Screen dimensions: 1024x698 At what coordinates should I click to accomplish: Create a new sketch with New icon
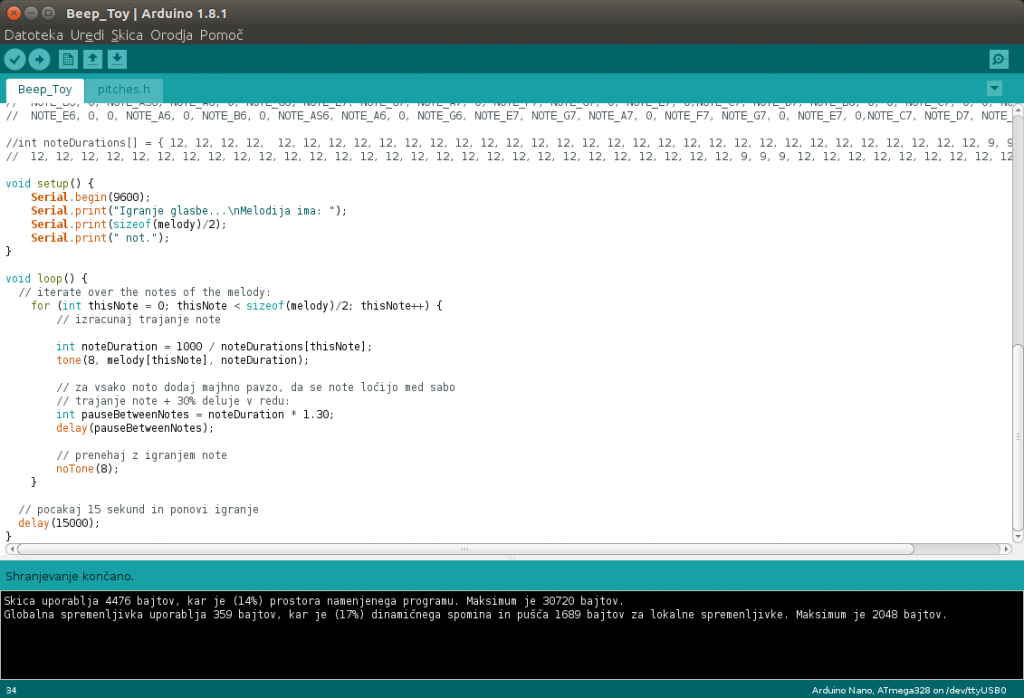pos(68,59)
